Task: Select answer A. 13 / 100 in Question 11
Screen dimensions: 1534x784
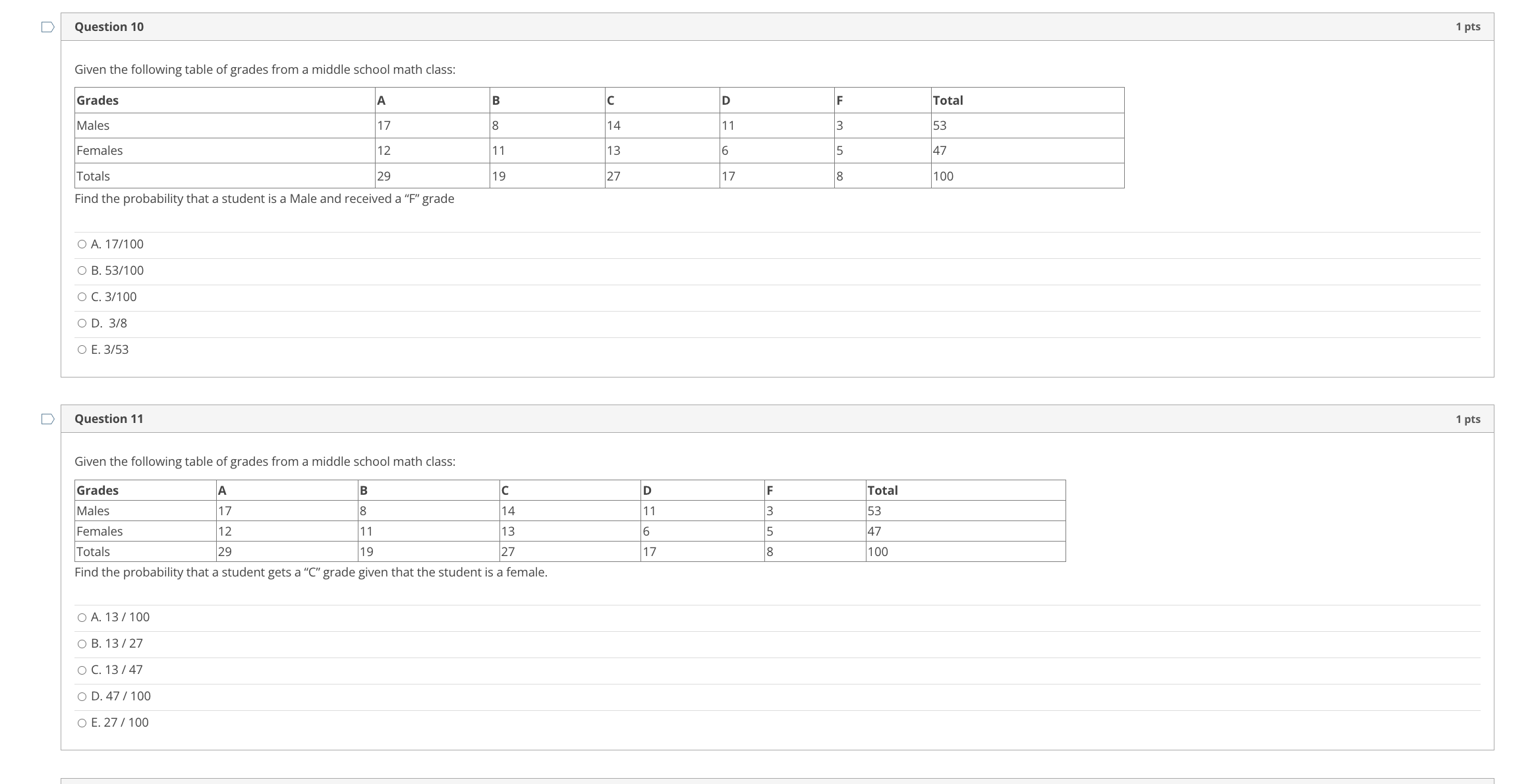Action: [x=82, y=617]
